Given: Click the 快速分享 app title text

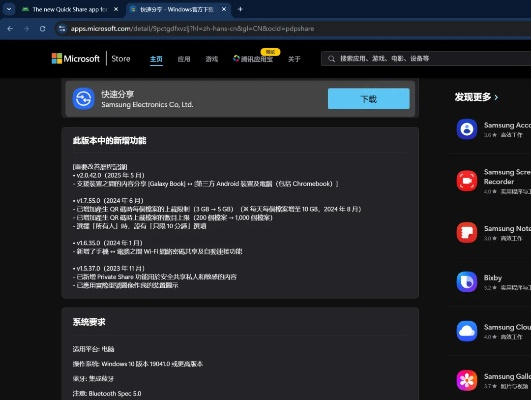Looking at the screenshot, I should (118, 94).
